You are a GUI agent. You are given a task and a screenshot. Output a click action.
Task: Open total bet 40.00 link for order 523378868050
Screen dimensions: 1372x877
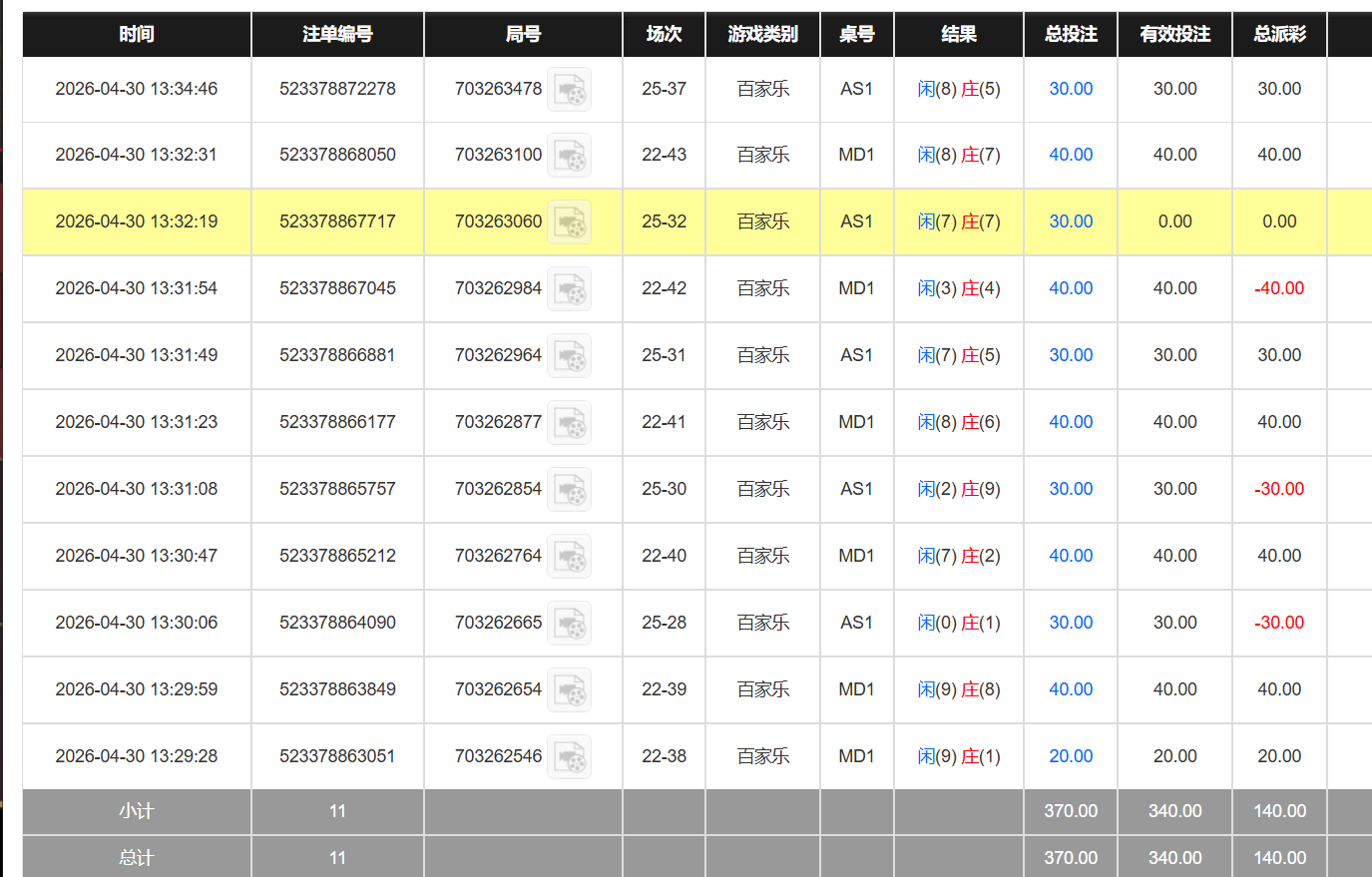[x=1071, y=155]
